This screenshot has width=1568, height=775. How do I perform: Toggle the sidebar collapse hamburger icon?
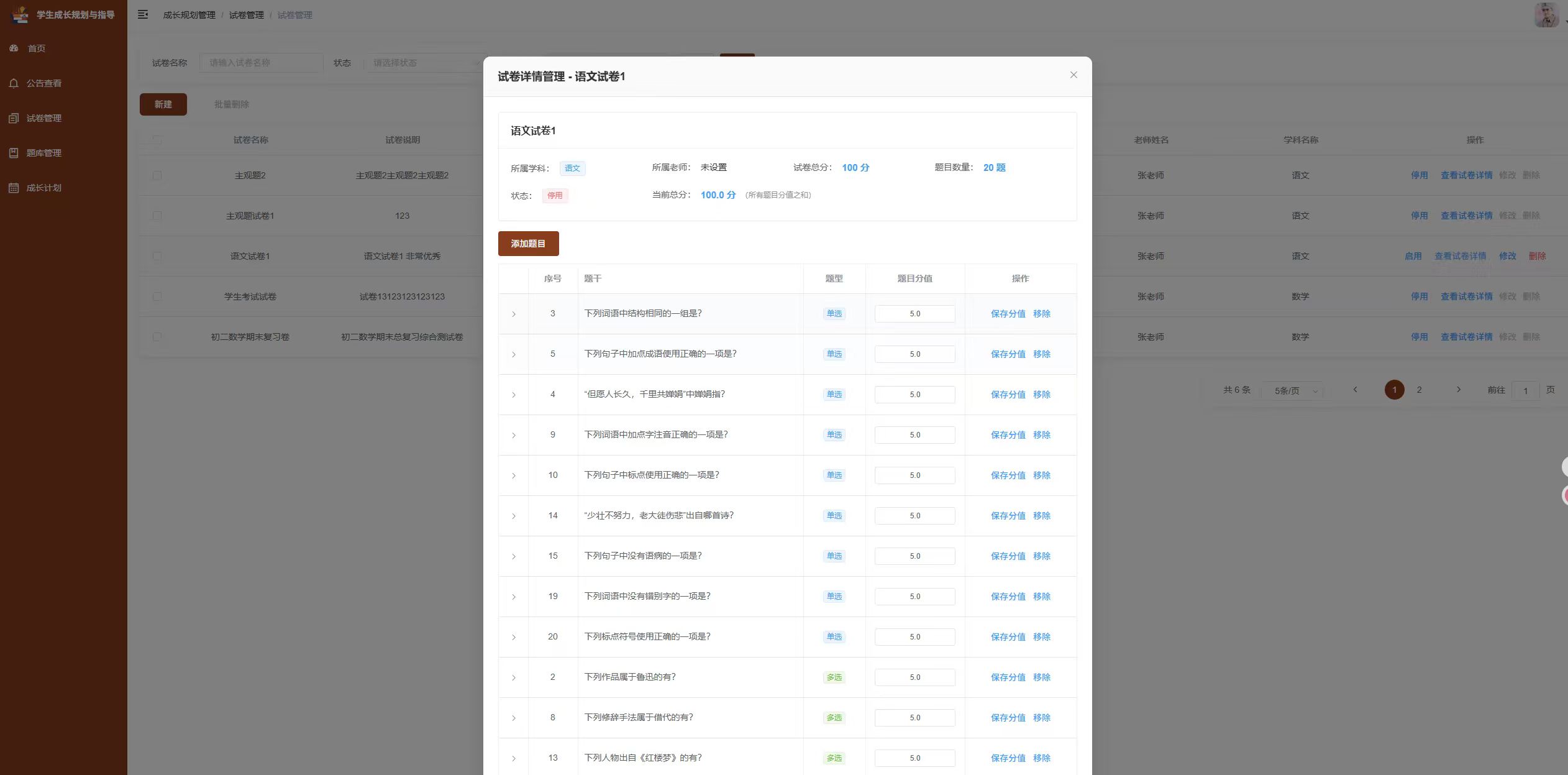[x=143, y=14]
